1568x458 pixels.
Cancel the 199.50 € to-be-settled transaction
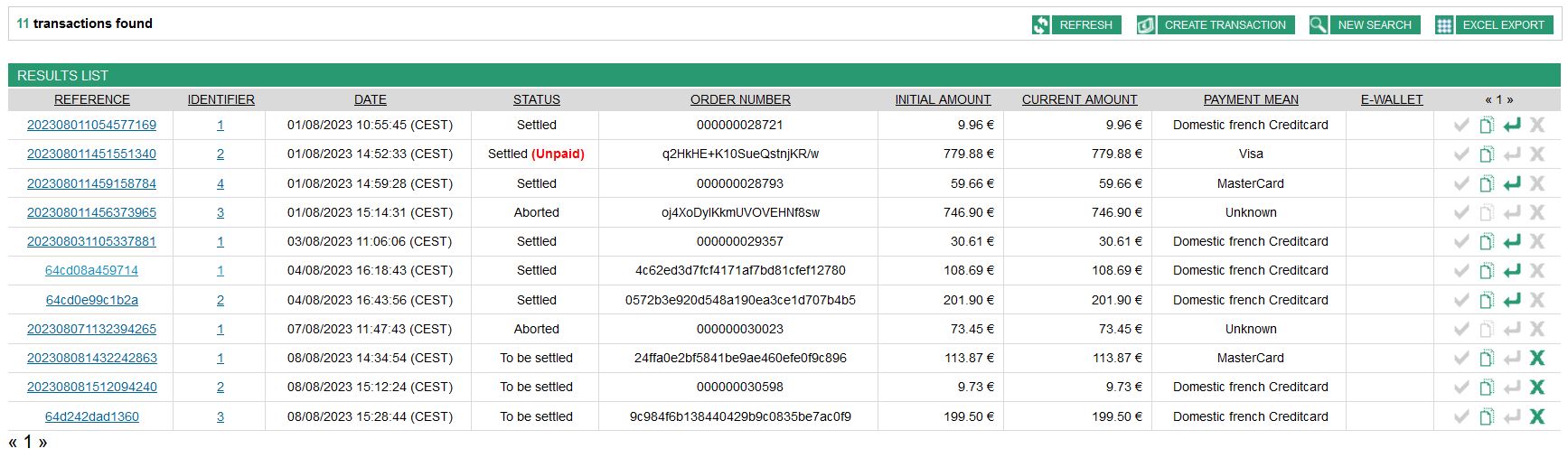click(x=1536, y=416)
